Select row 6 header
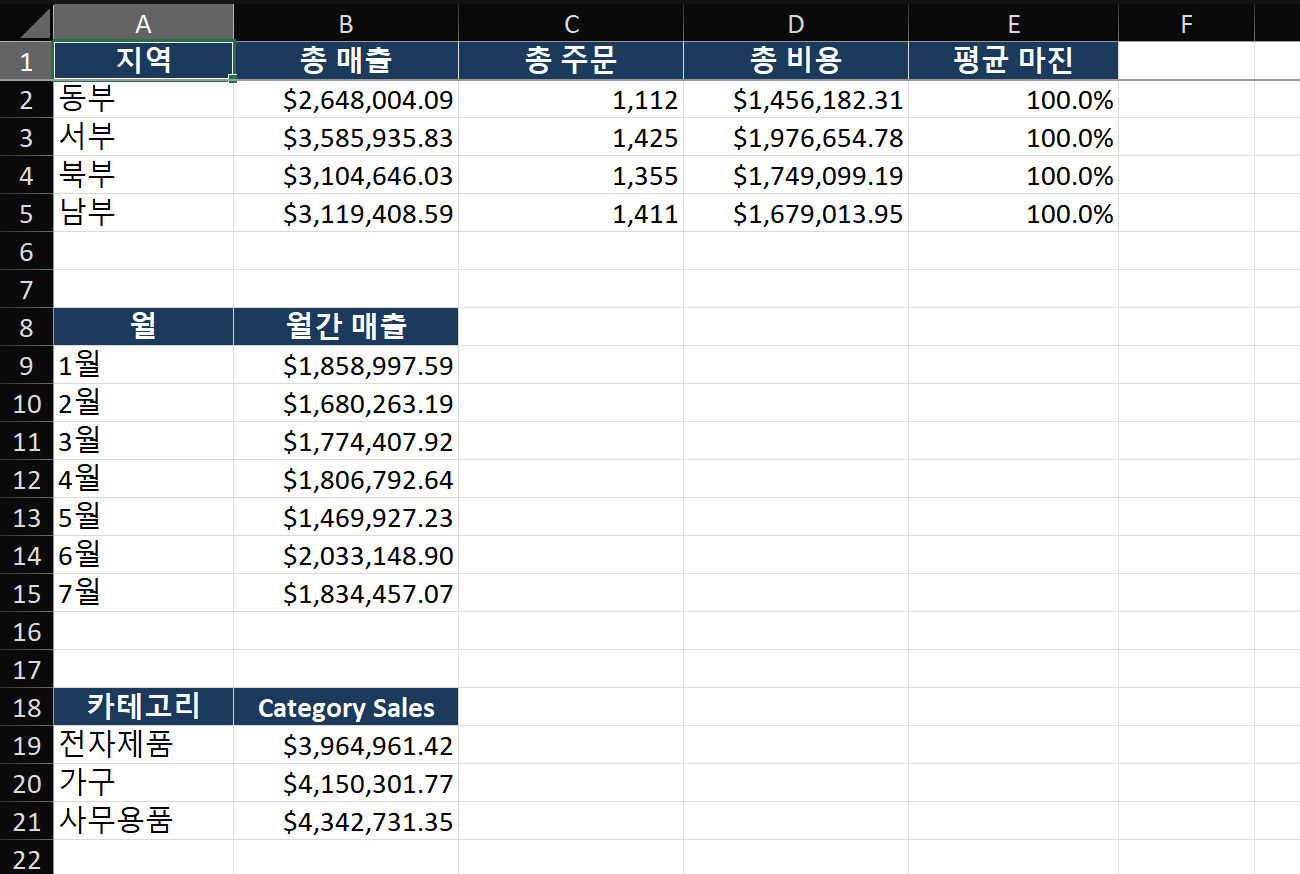The image size is (1300, 874). pos(27,251)
